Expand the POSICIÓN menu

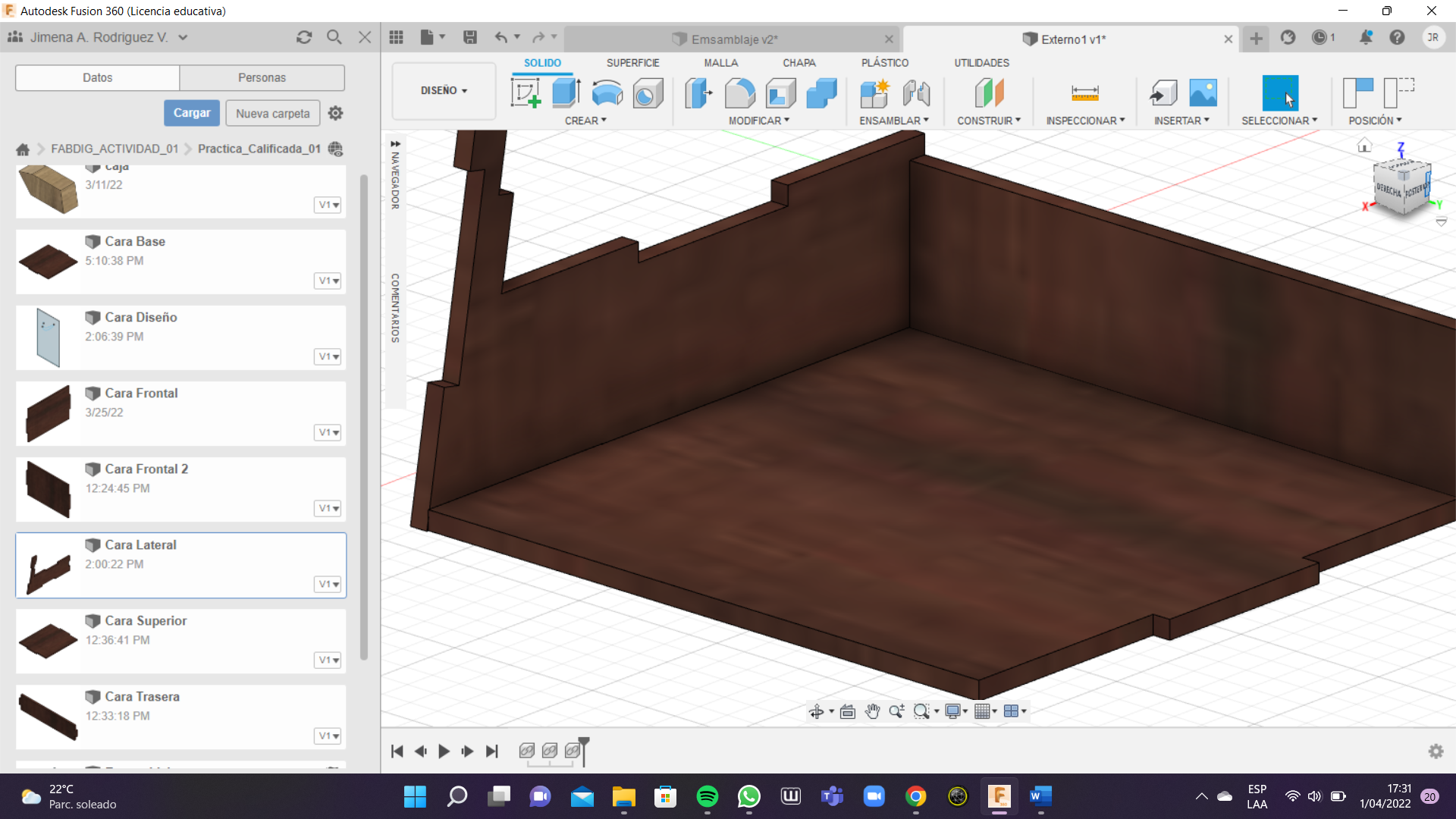pyautogui.click(x=1375, y=121)
